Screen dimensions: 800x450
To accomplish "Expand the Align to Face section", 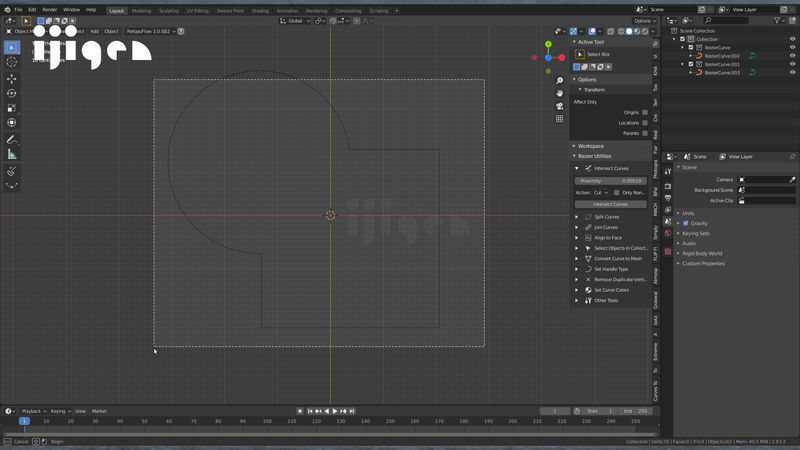I will pyautogui.click(x=577, y=238).
